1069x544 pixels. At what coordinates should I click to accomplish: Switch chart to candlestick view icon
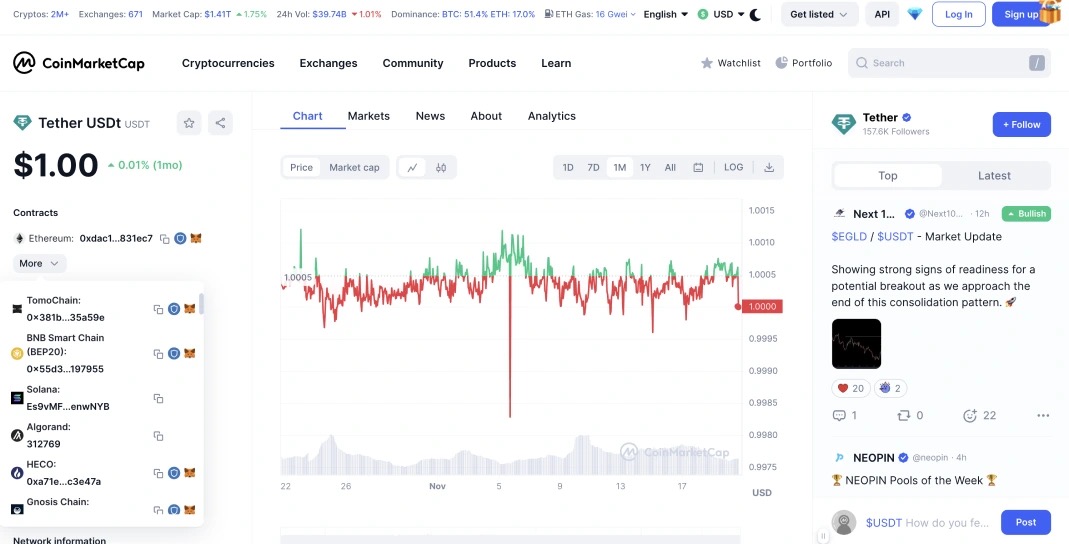click(441, 167)
